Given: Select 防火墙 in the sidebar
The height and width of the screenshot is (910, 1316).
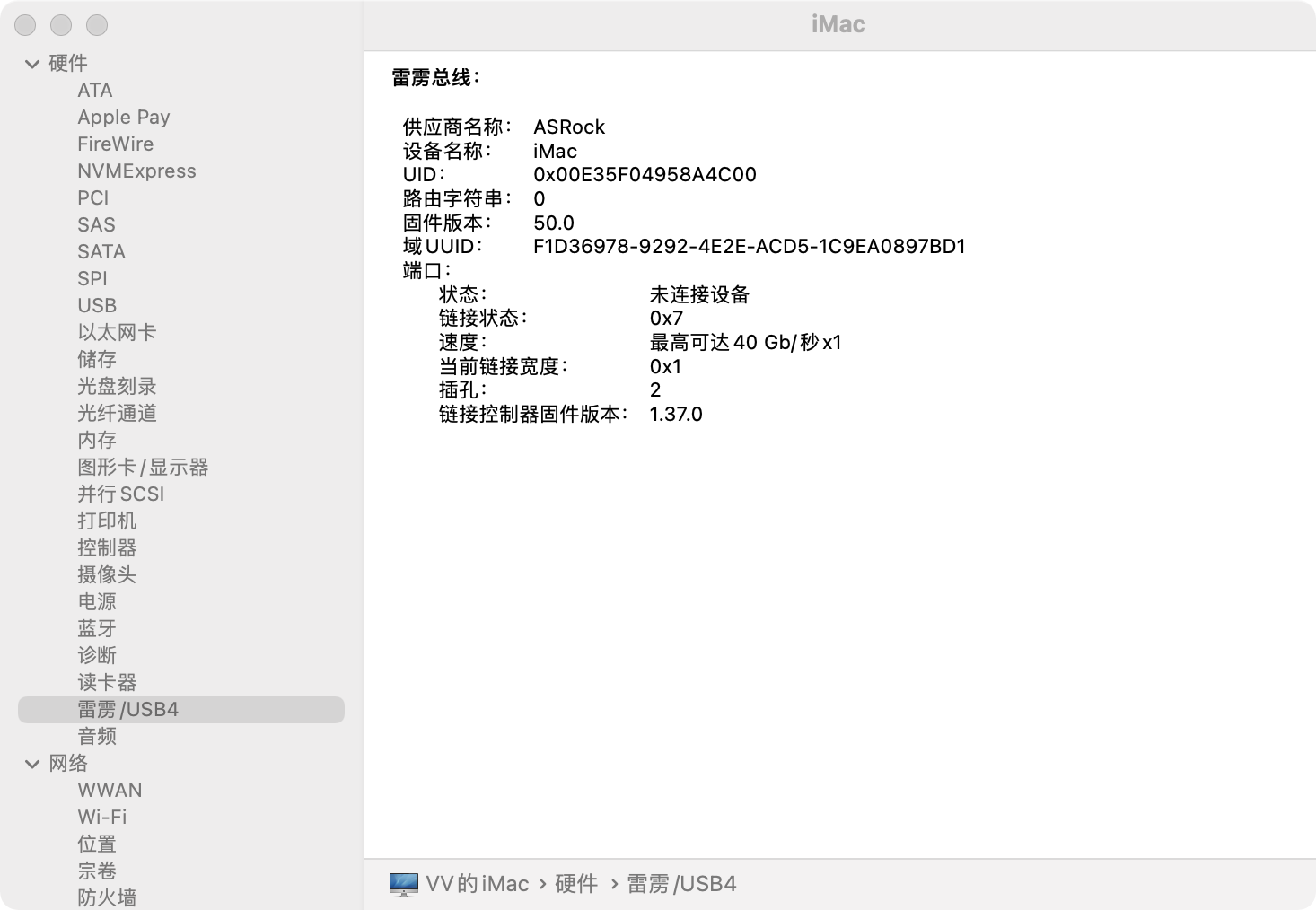Looking at the screenshot, I should 107,897.
